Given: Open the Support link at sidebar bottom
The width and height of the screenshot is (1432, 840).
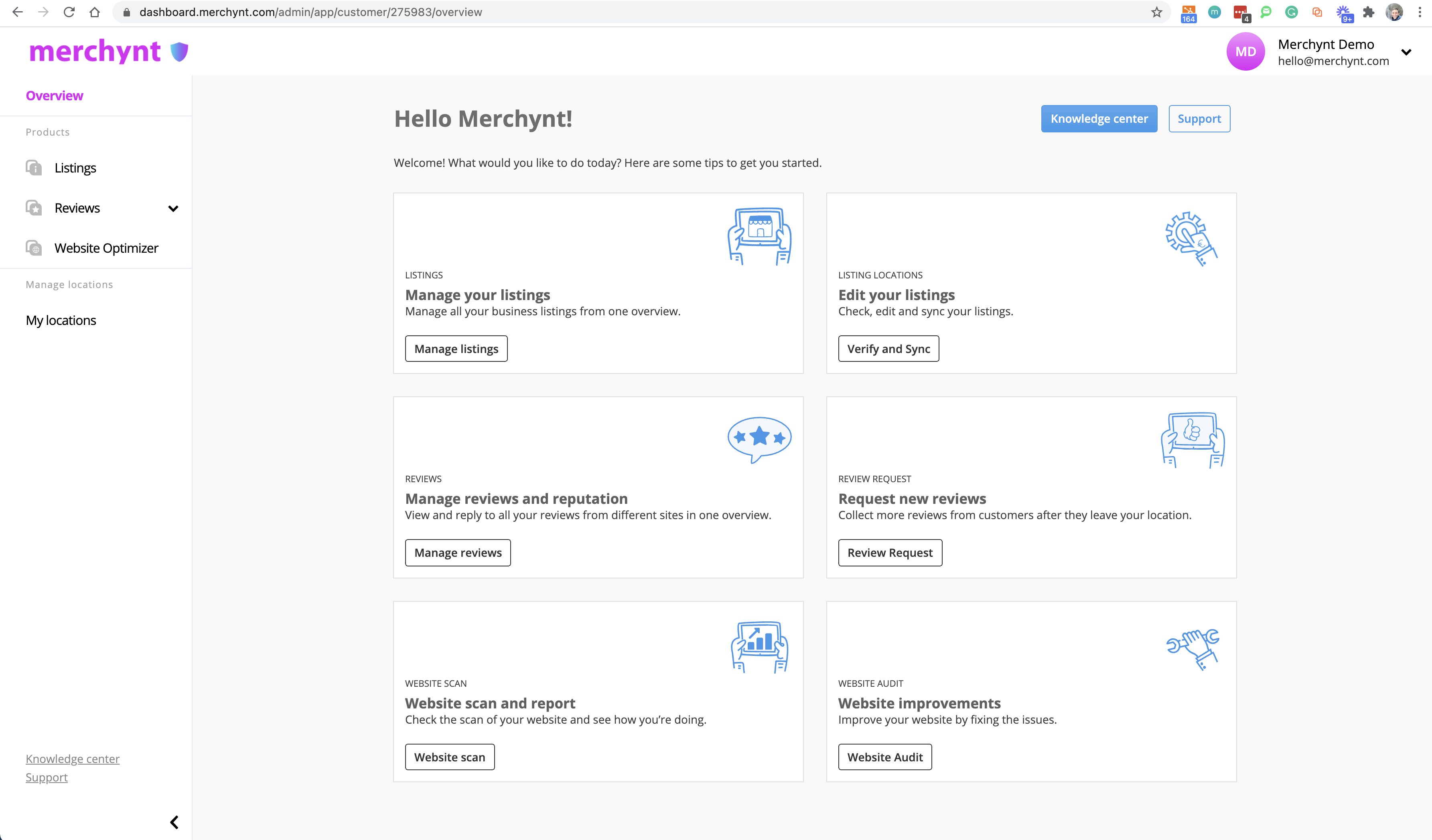Looking at the screenshot, I should (47, 777).
